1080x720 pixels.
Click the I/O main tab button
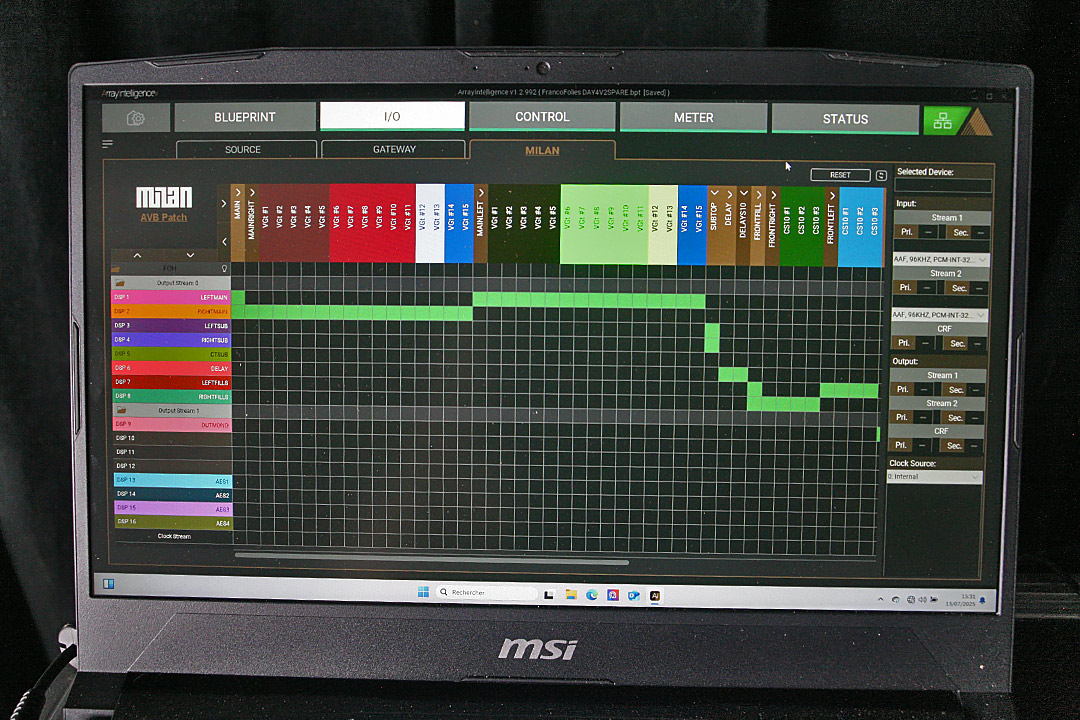click(x=392, y=116)
